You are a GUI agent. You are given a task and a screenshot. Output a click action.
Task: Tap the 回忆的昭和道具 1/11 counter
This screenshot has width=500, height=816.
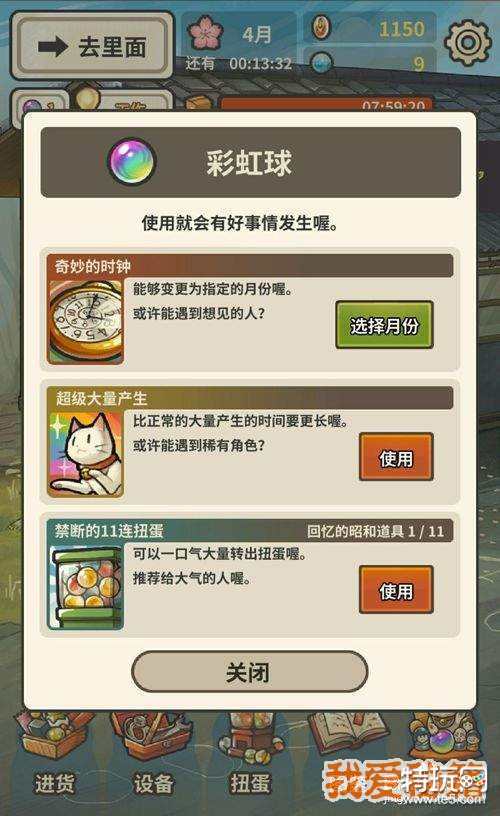pos(375,531)
